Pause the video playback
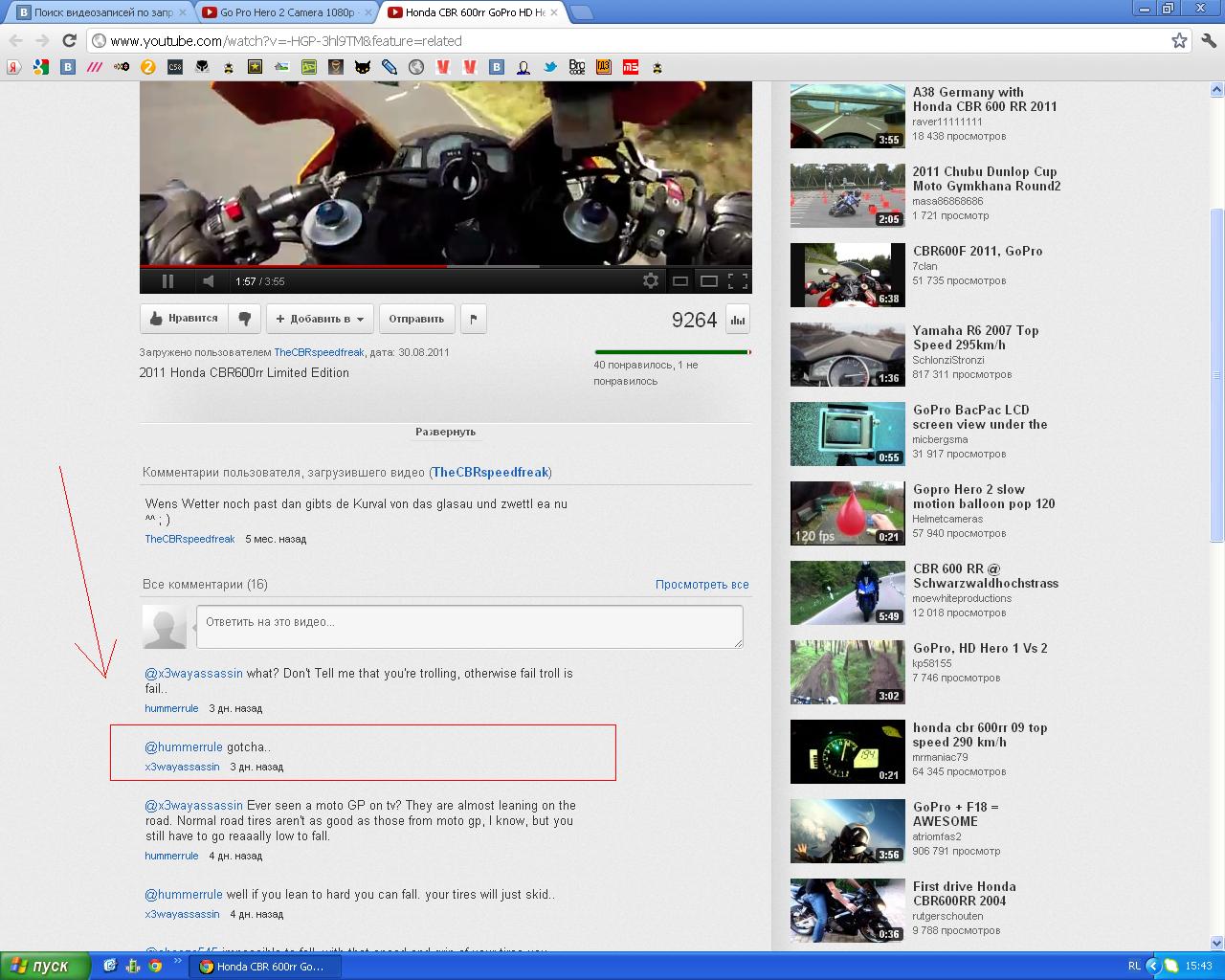The image size is (1225, 980). (167, 280)
